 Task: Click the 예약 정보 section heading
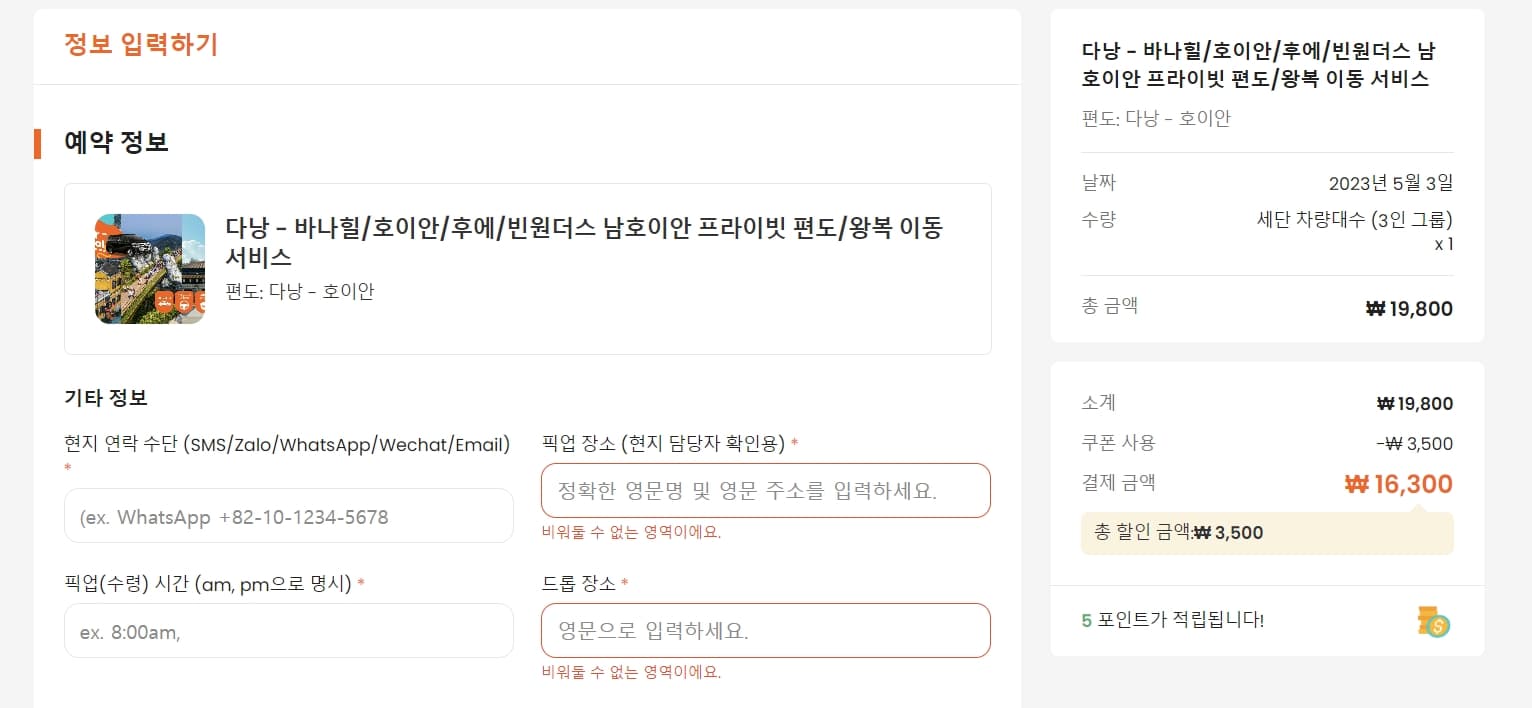tap(116, 143)
